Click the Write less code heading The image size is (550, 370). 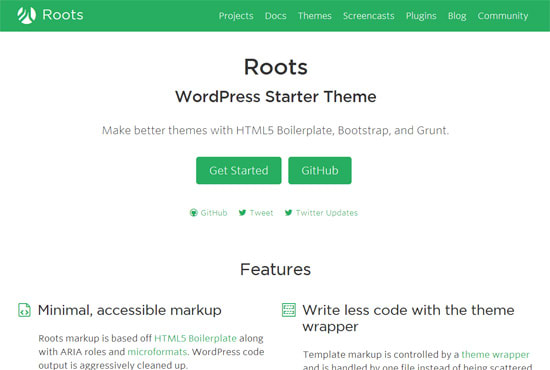[408, 318]
